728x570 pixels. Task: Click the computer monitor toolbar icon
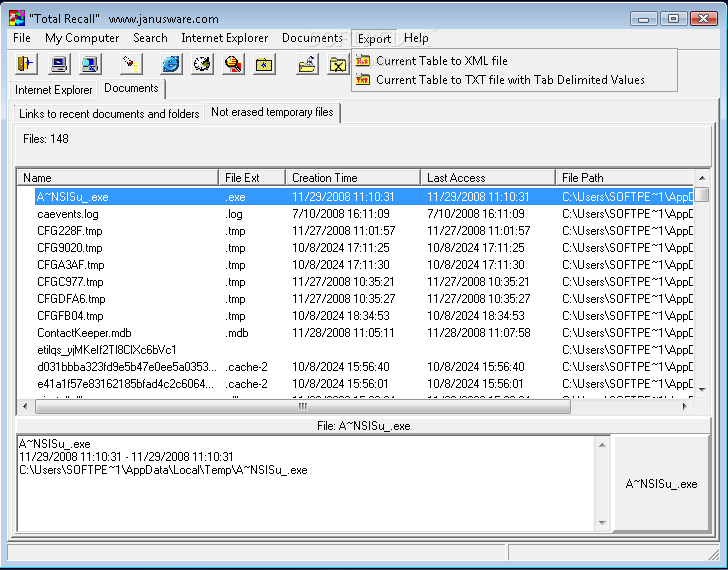click(59, 64)
